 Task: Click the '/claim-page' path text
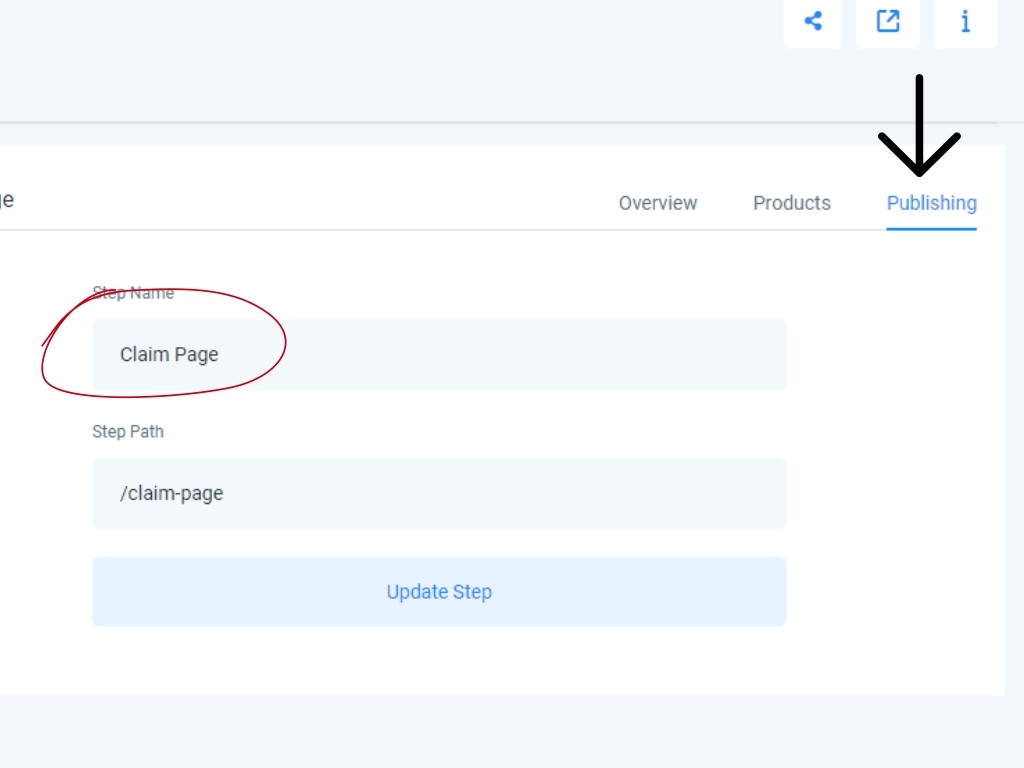point(172,494)
